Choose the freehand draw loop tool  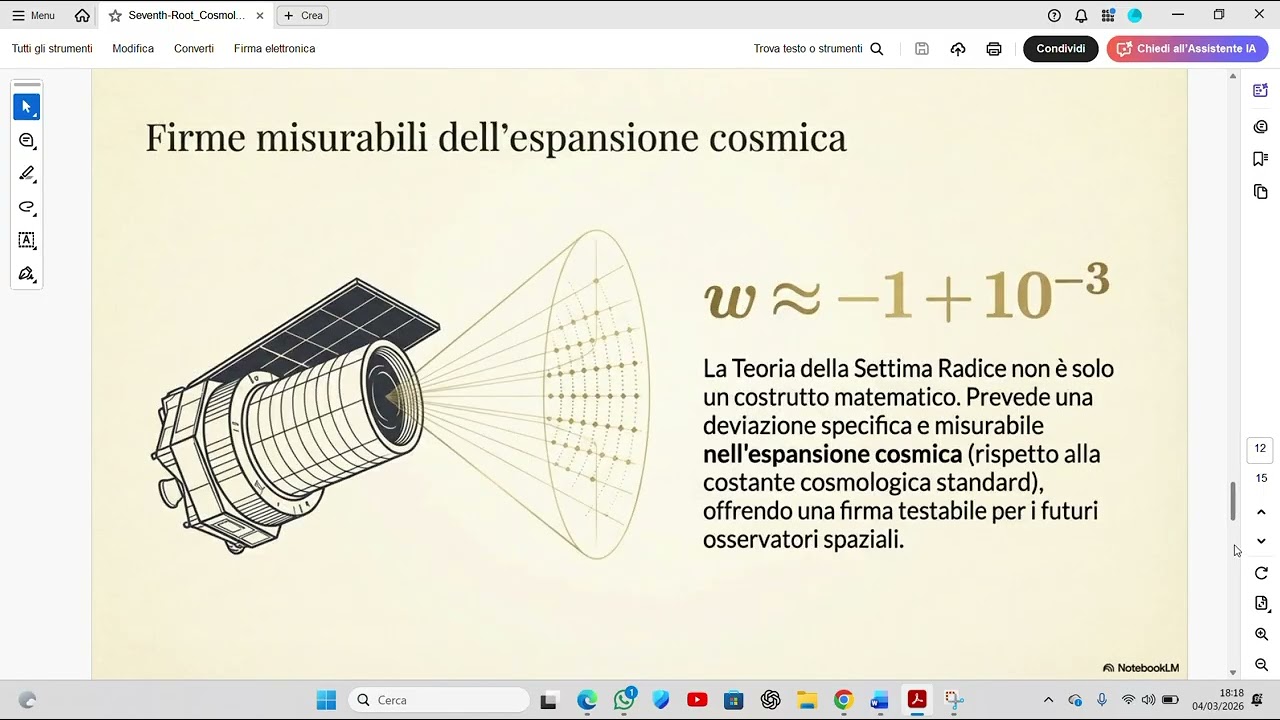[x=27, y=207]
